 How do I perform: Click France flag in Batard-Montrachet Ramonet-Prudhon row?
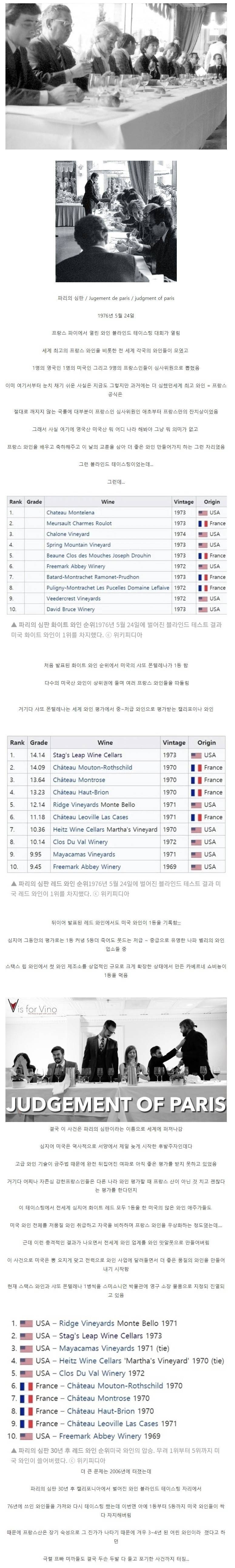tap(203, 577)
